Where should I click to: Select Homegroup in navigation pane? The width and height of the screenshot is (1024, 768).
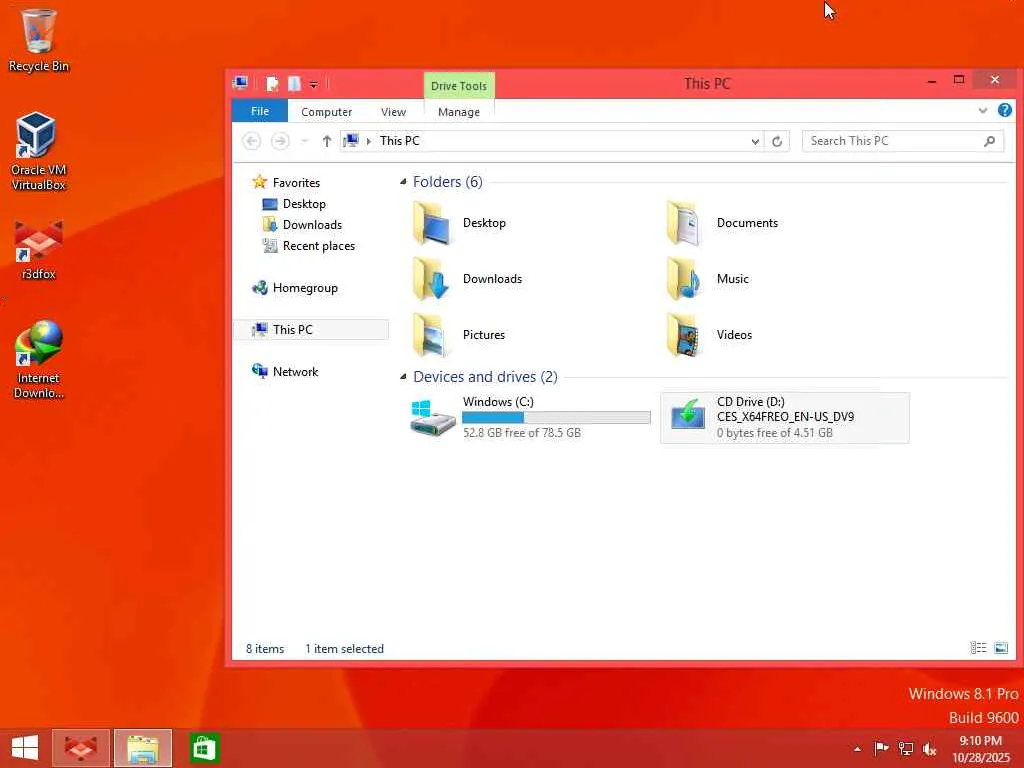pos(295,287)
